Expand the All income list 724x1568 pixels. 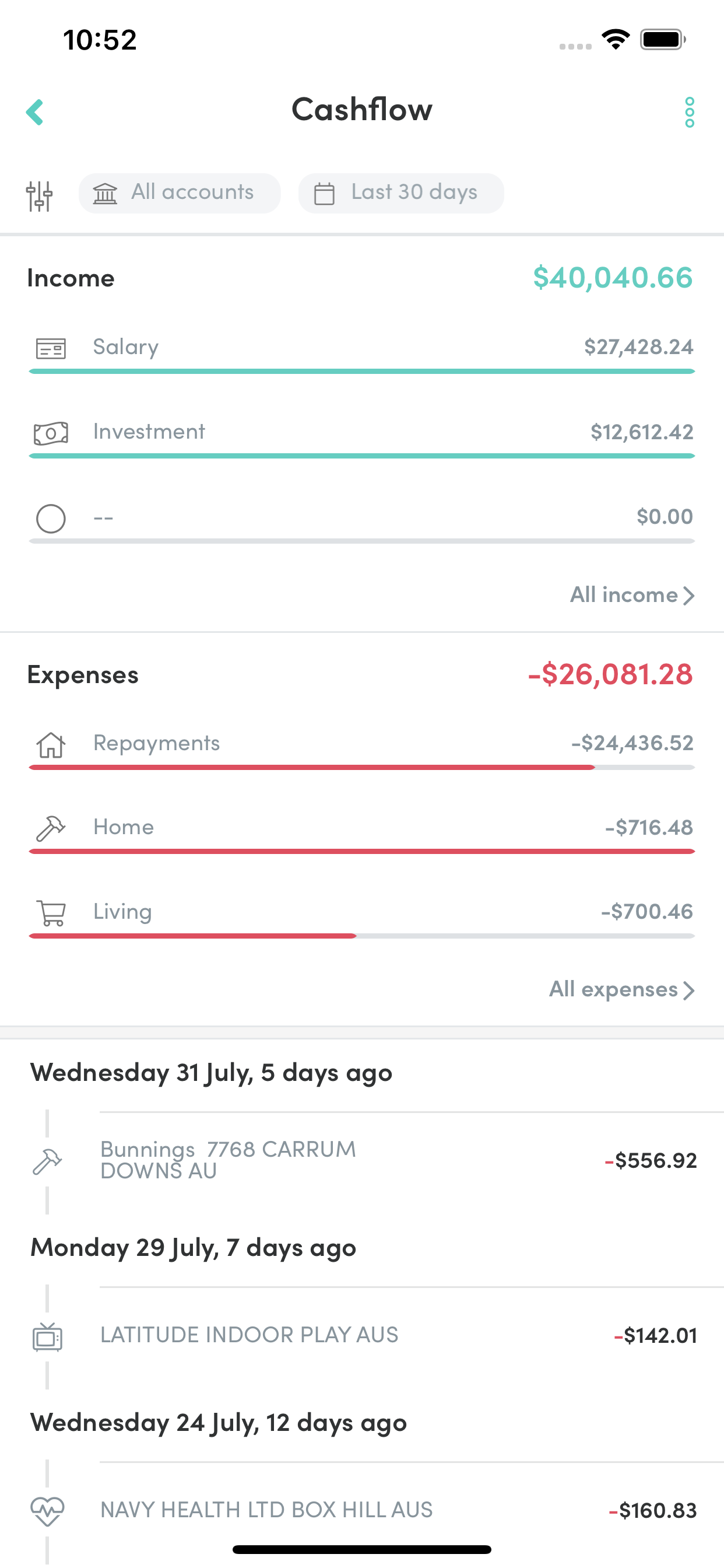pyautogui.click(x=632, y=594)
